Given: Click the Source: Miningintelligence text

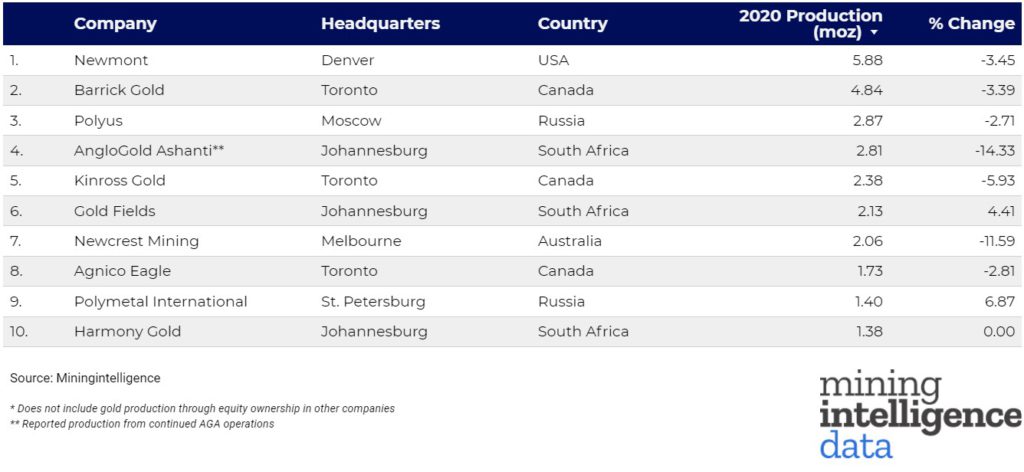Looking at the screenshot, I should [85, 378].
